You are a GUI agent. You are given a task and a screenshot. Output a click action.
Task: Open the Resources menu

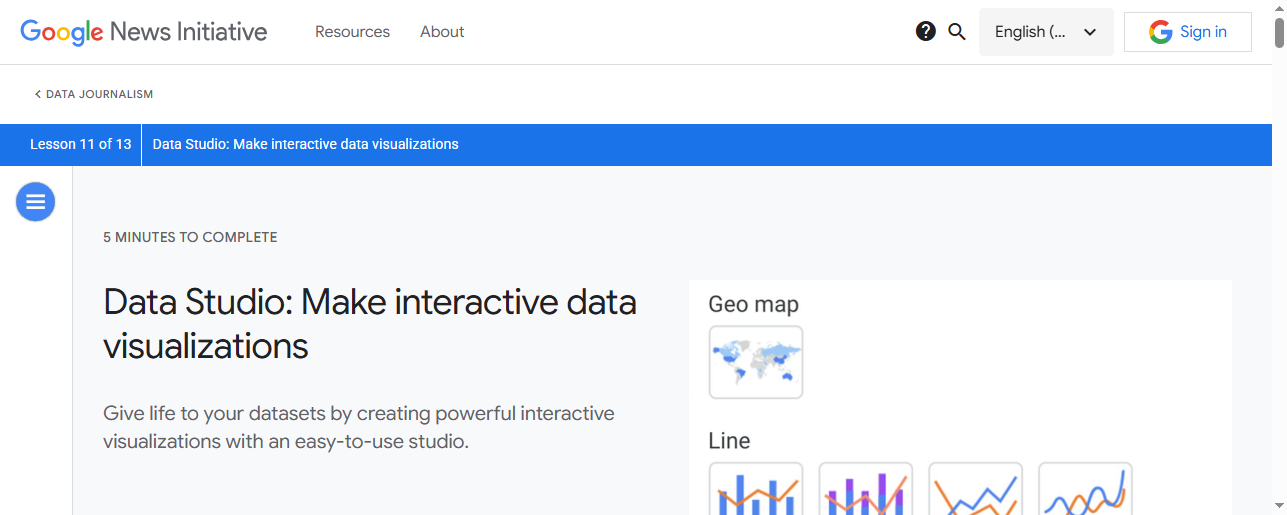coord(352,32)
